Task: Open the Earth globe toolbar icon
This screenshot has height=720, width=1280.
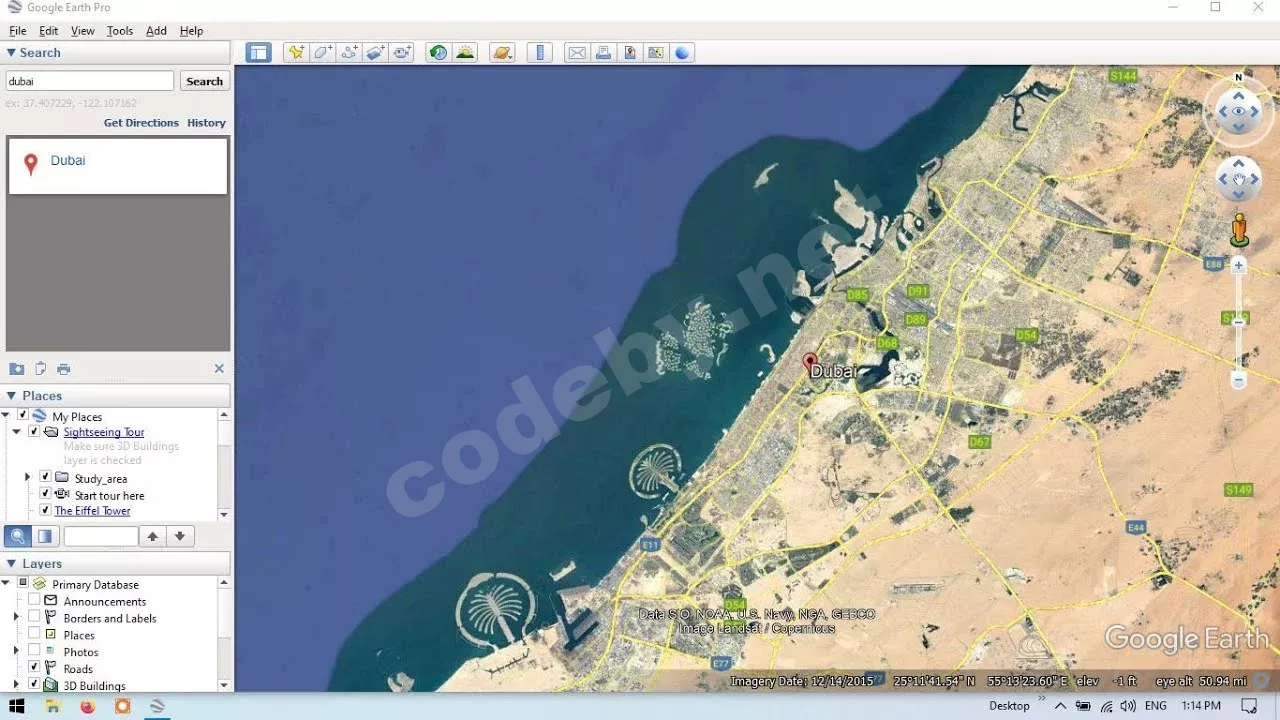Action: click(x=682, y=53)
